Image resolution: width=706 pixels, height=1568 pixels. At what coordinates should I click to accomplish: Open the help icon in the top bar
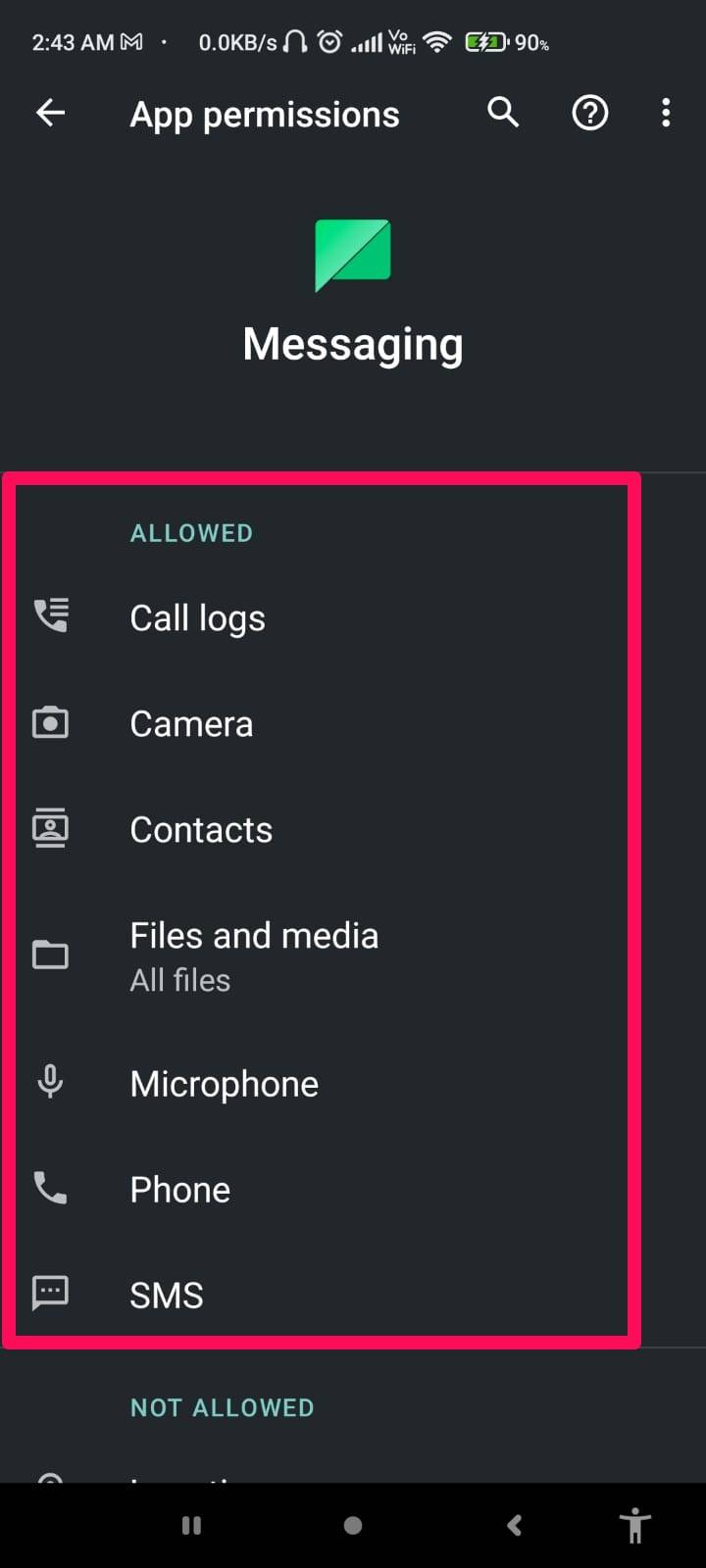point(589,113)
